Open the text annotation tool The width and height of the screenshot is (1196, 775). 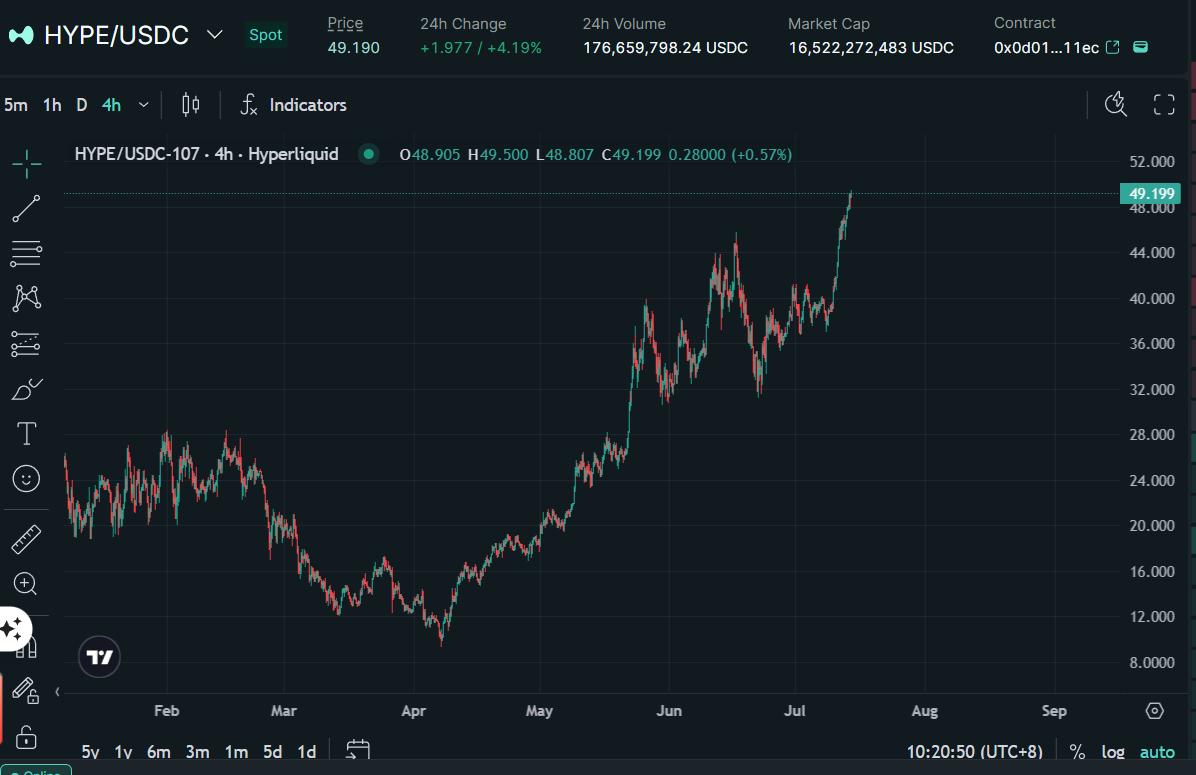pos(25,433)
